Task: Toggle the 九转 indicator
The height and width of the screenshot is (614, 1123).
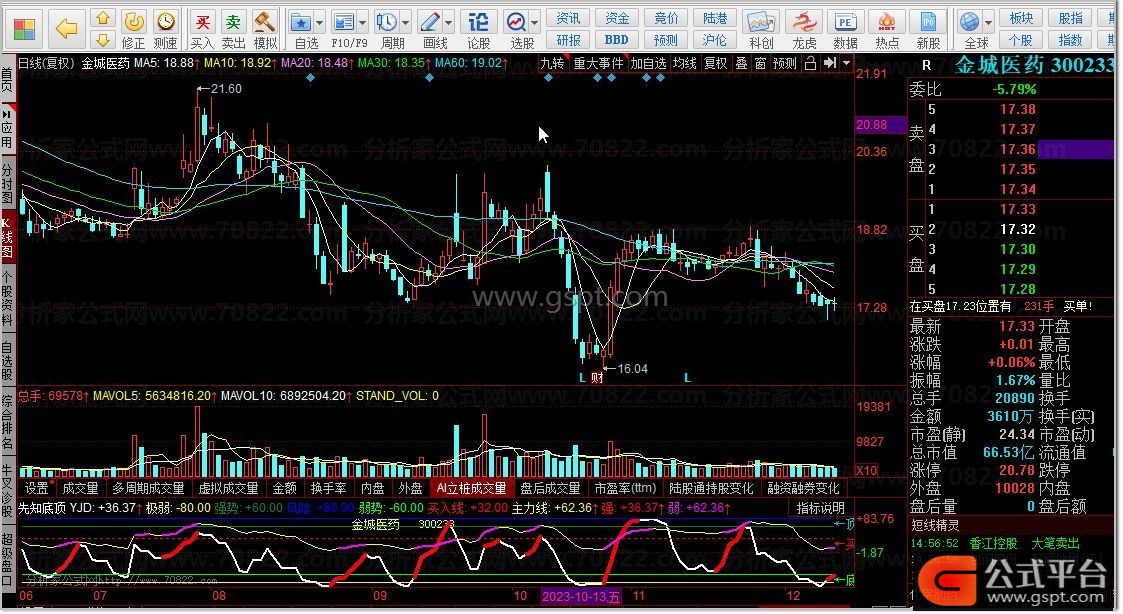Action: point(552,63)
